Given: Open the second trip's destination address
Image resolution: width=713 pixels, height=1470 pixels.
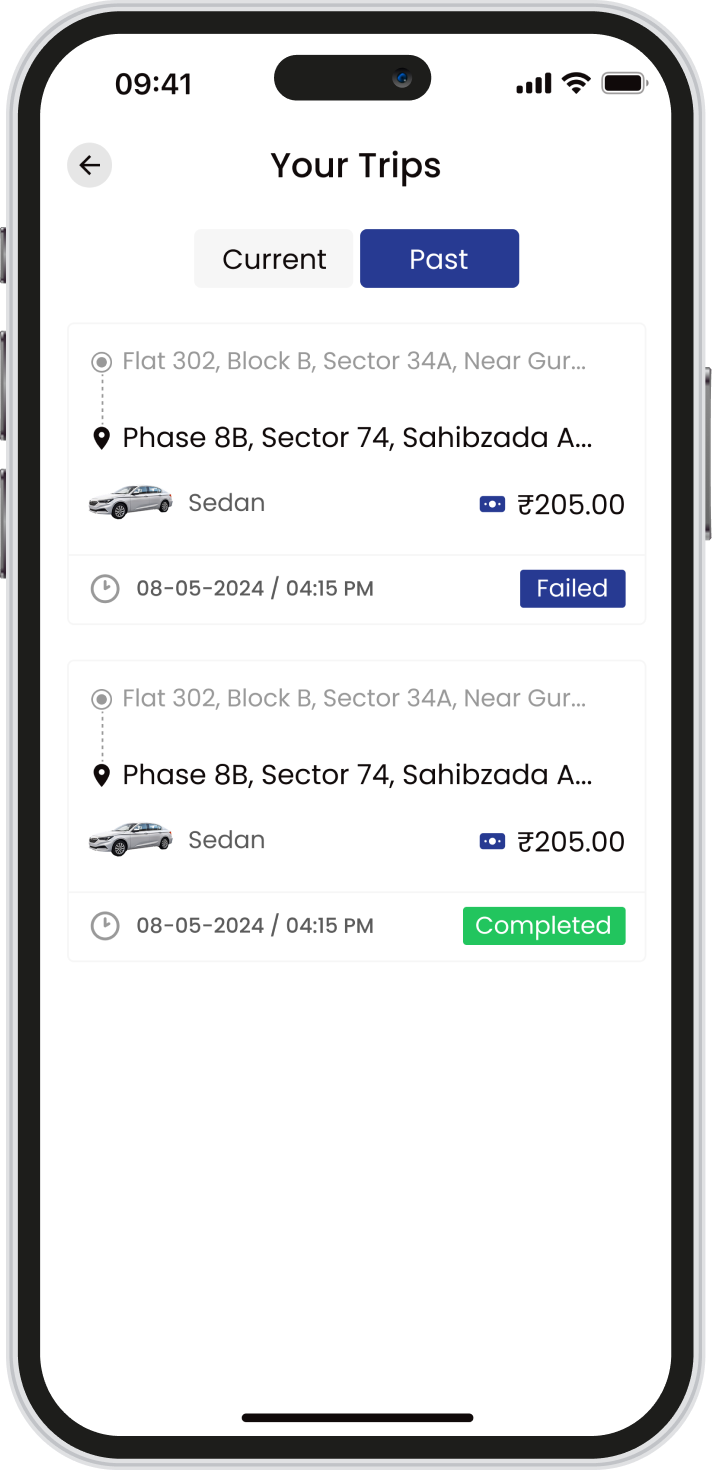Looking at the screenshot, I should [x=357, y=775].
